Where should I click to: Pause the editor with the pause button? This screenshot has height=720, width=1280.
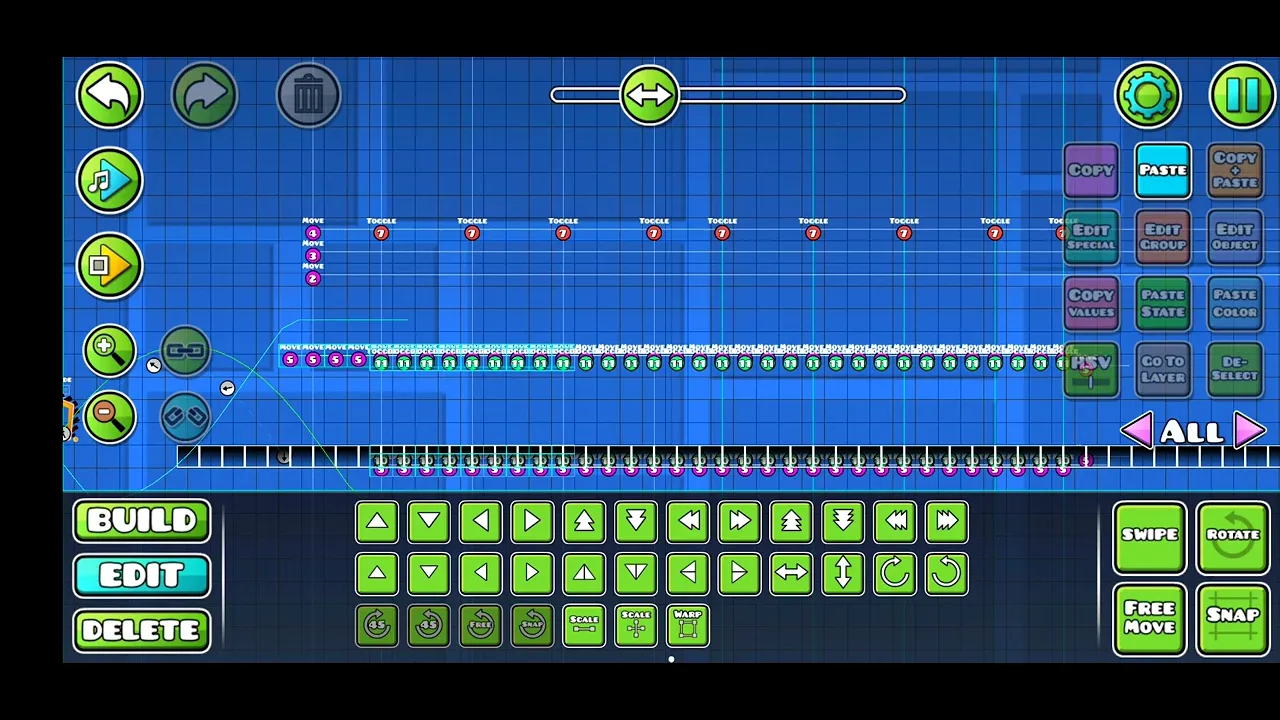tap(1242, 95)
